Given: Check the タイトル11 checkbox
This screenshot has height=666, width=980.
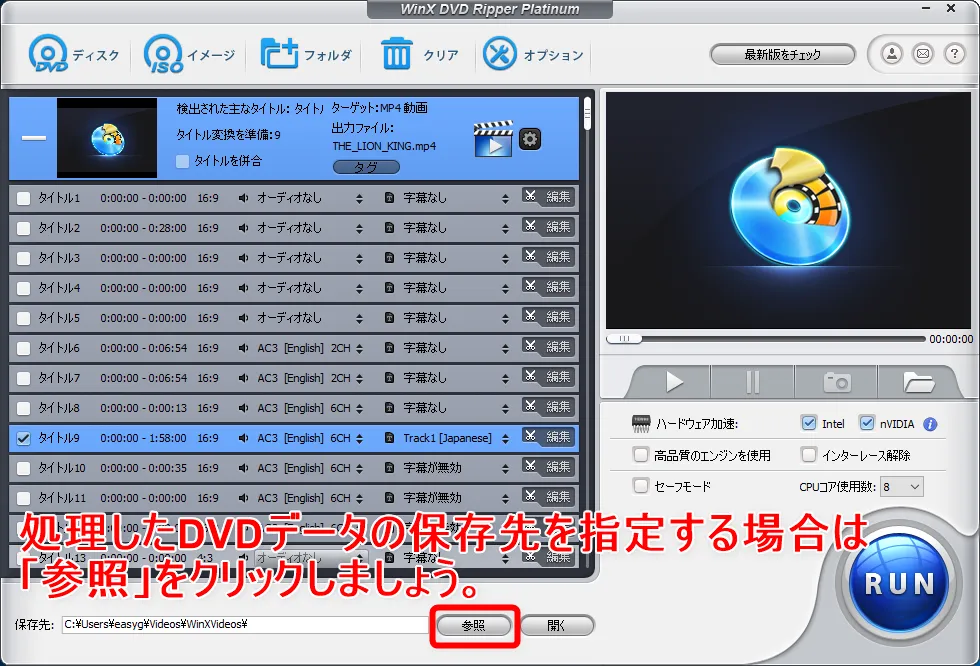Looking at the screenshot, I should [x=24, y=499].
